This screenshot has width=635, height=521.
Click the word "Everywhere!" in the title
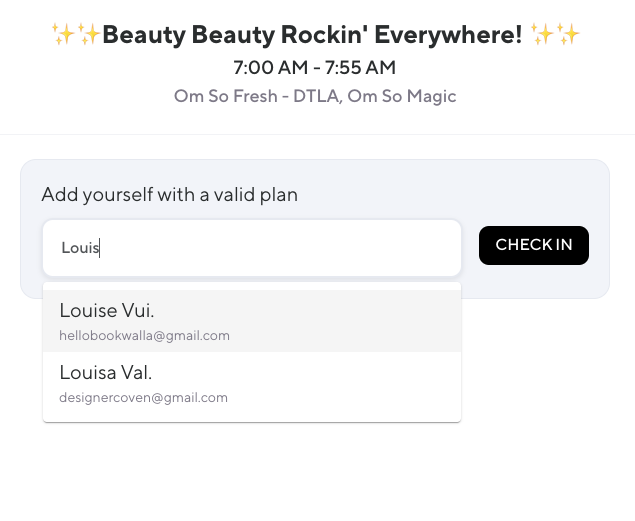click(x=441, y=36)
